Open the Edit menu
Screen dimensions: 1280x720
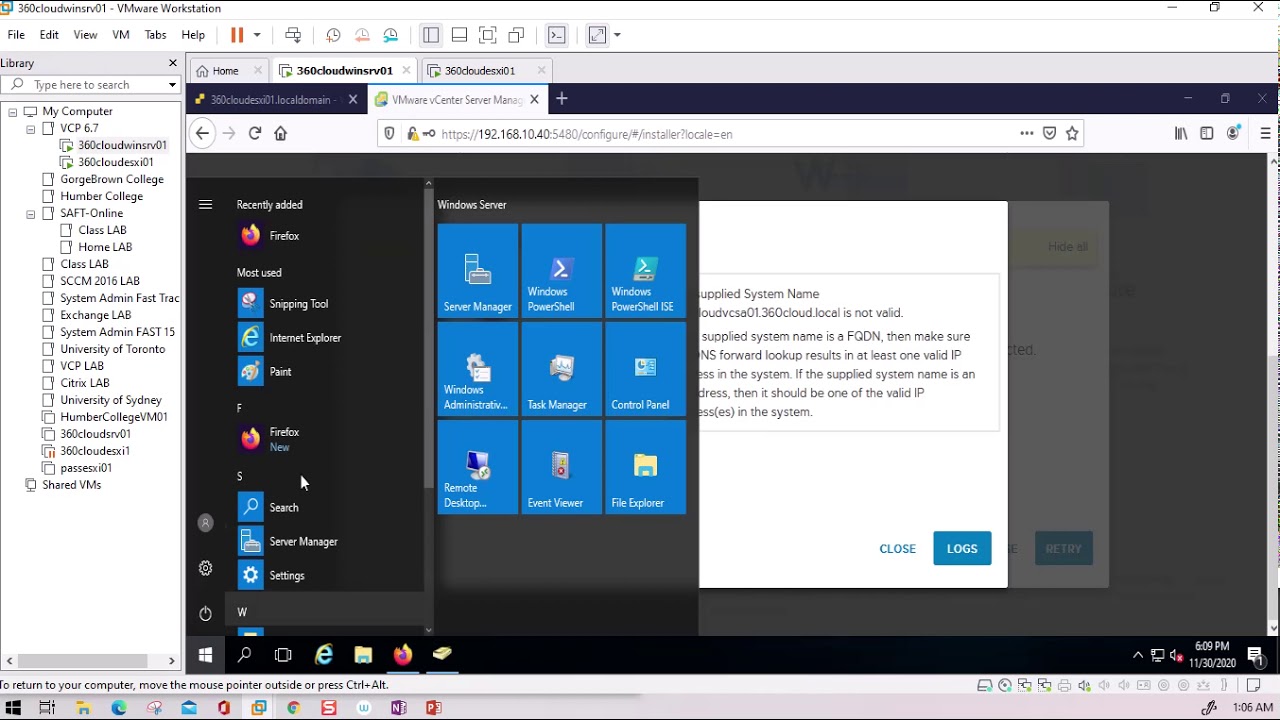pos(49,35)
